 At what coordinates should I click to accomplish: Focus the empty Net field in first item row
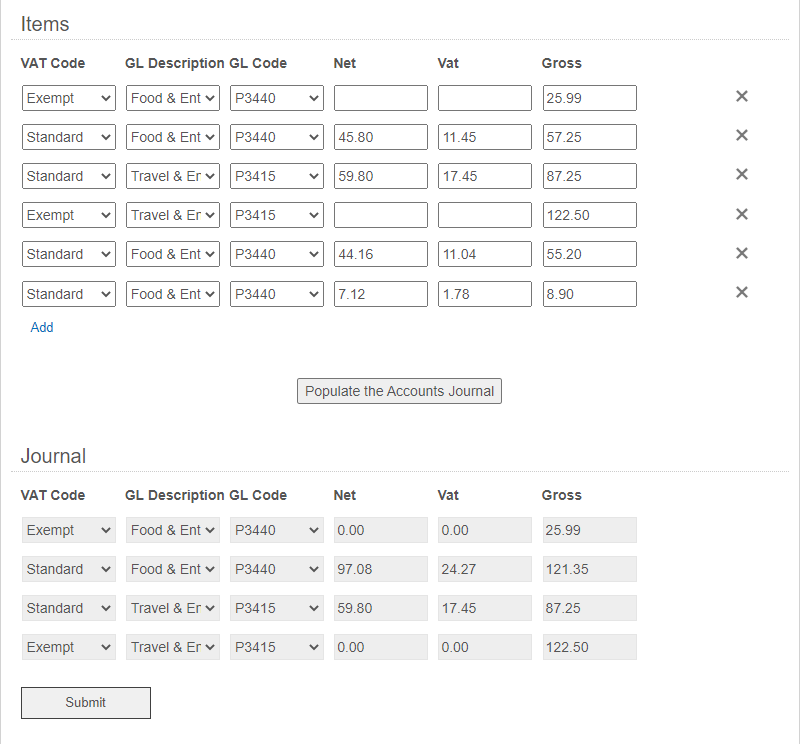click(x=381, y=98)
